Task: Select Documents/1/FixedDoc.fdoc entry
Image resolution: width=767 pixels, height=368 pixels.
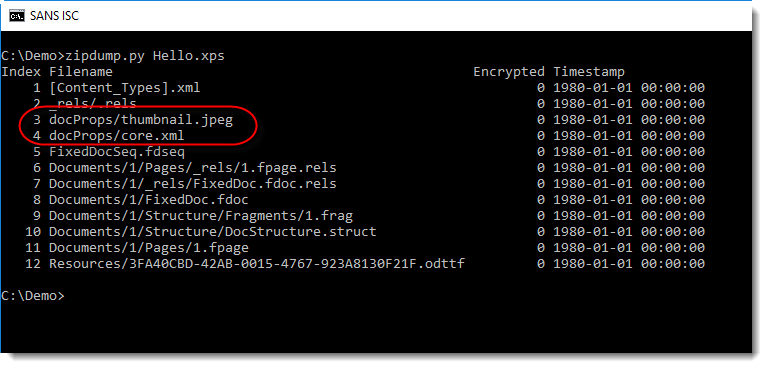Action: (148, 200)
